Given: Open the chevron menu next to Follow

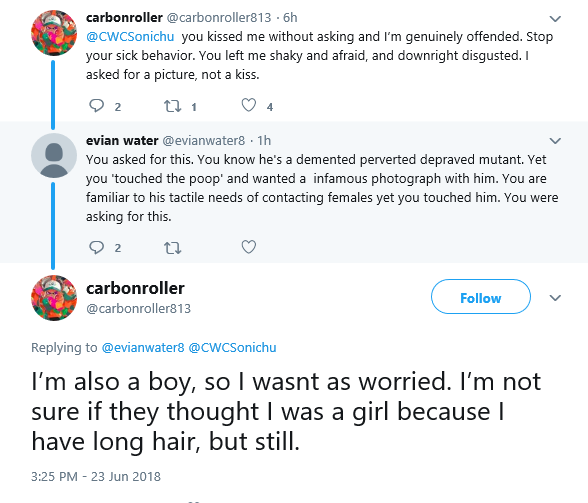Looking at the screenshot, I should coord(555,298).
